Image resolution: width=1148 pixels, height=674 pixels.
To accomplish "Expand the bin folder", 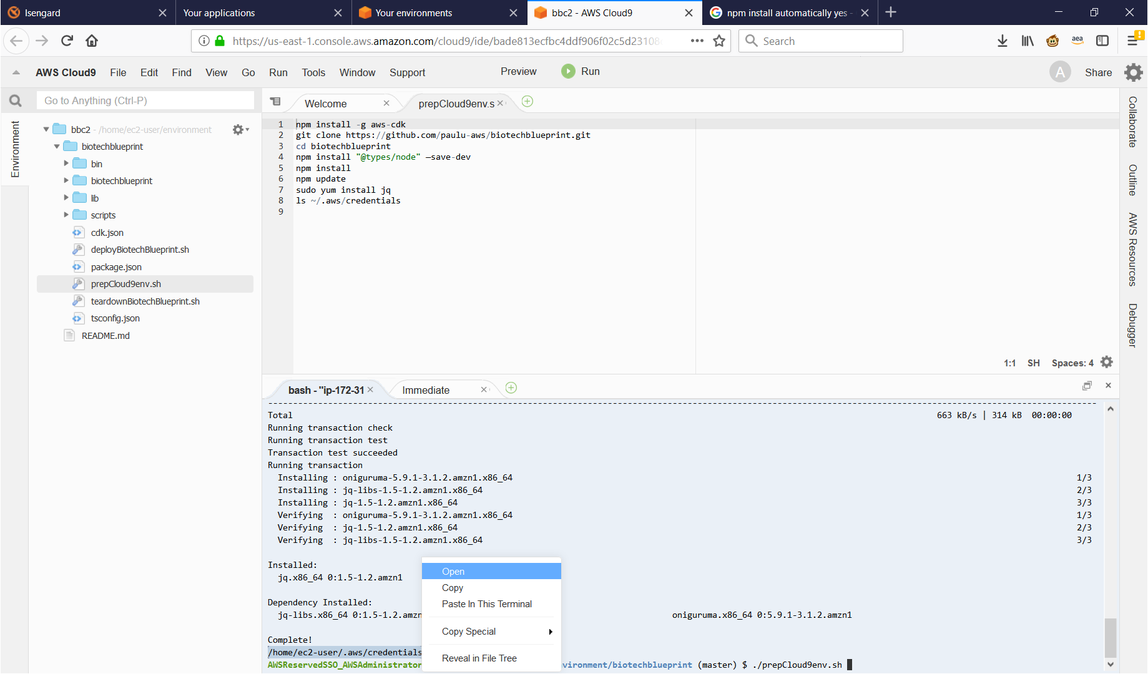I will click(66, 163).
